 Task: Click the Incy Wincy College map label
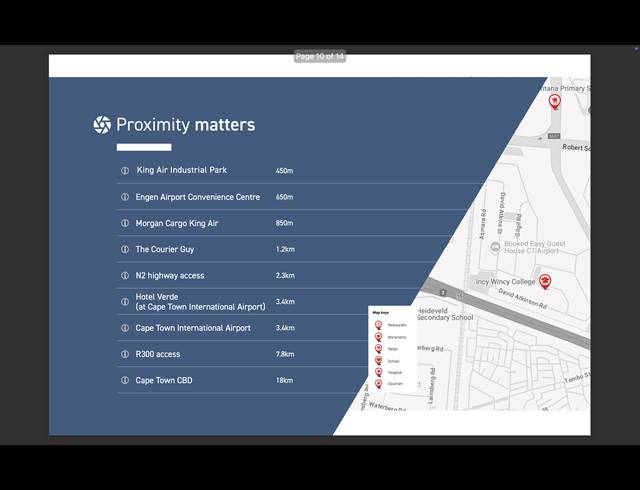(505, 282)
